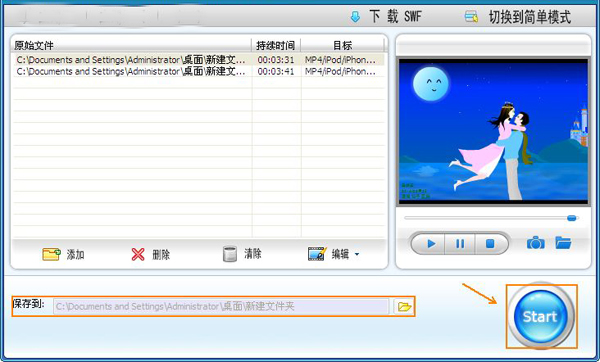Open the snapshot folder icon beside the camera
This screenshot has height=362, width=600.
[563, 243]
